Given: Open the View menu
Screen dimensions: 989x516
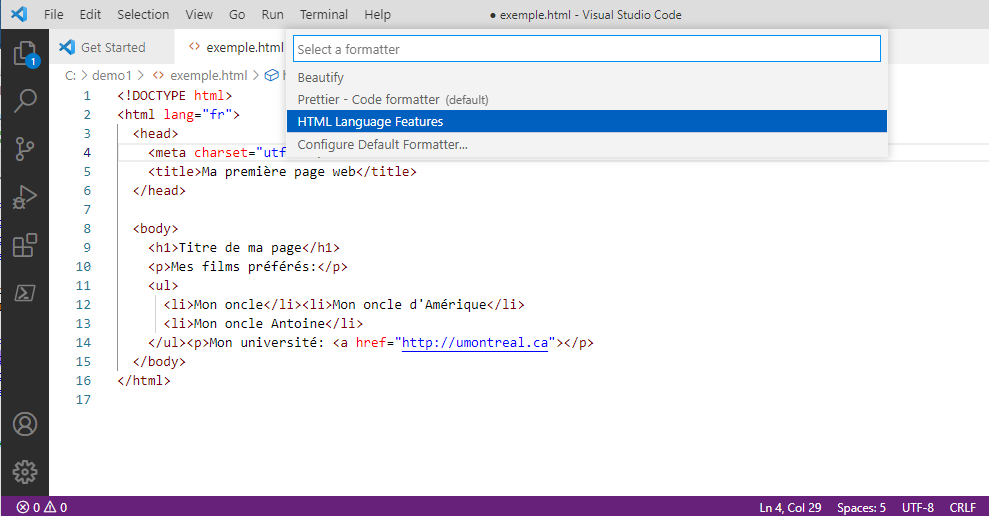Looking at the screenshot, I should tap(199, 15).
